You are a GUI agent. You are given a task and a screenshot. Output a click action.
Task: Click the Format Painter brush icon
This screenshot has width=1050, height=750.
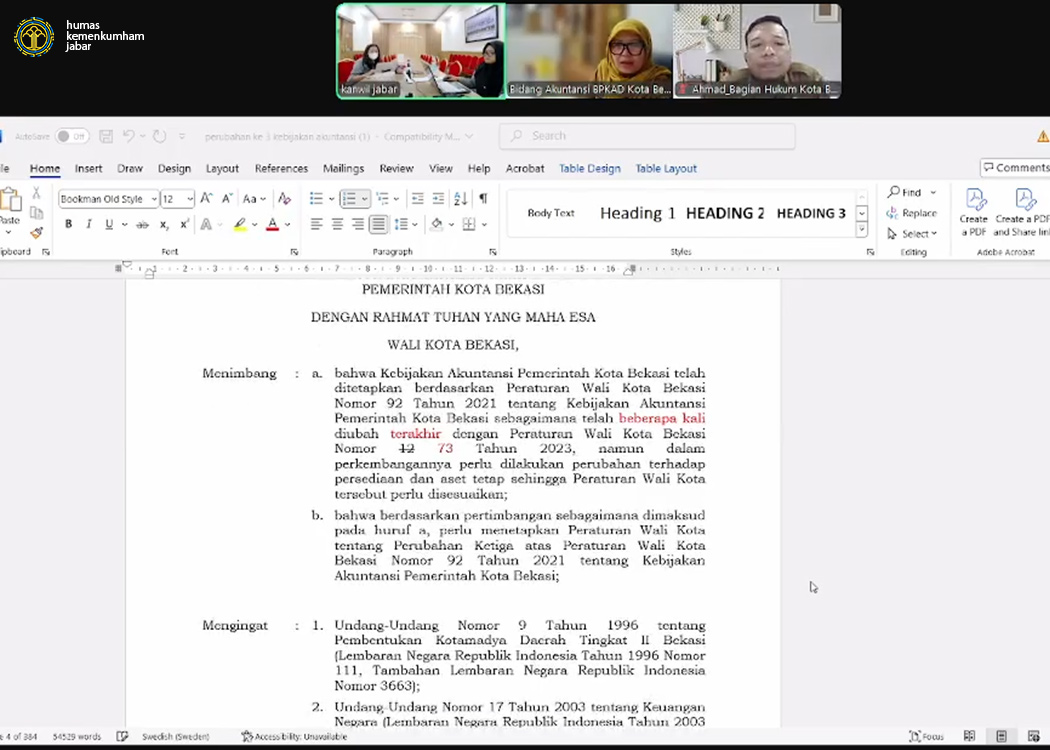[37, 233]
